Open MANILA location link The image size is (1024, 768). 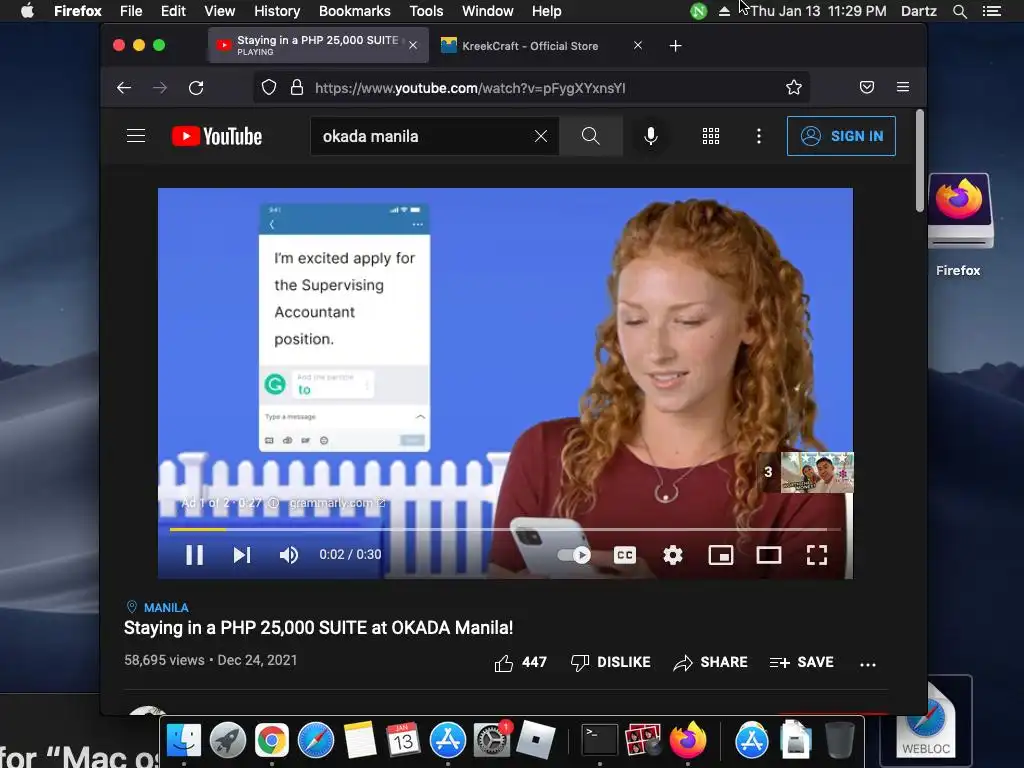click(x=166, y=607)
